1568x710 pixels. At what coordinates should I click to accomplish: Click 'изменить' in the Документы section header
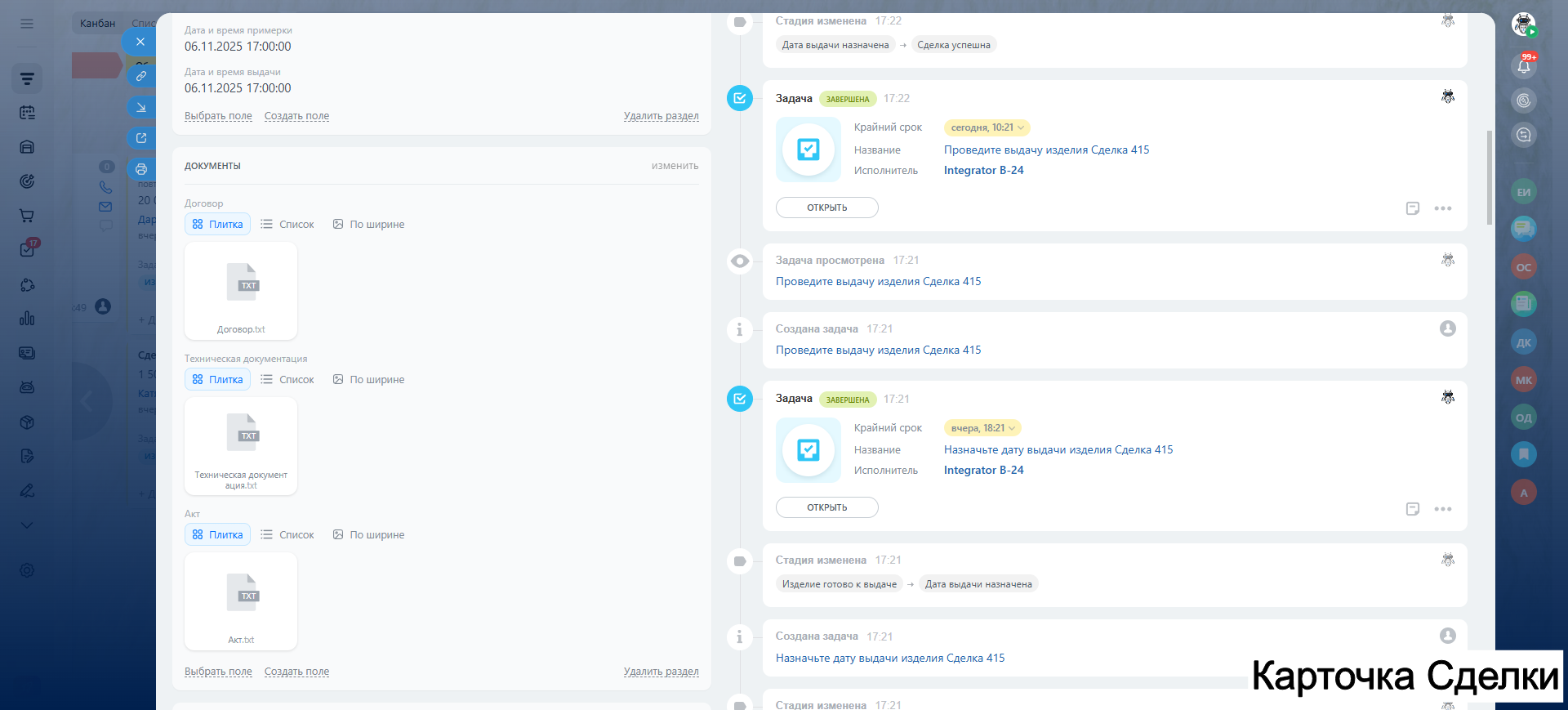tap(675, 166)
